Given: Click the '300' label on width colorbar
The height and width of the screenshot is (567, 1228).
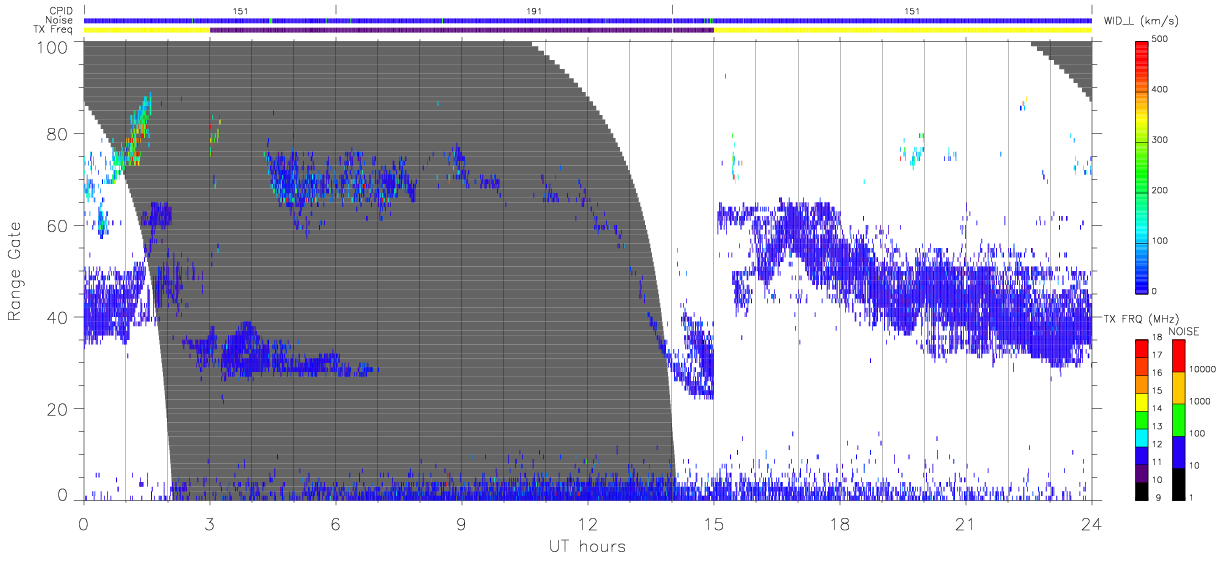Looking at the screenshot, I should 1160,140.
